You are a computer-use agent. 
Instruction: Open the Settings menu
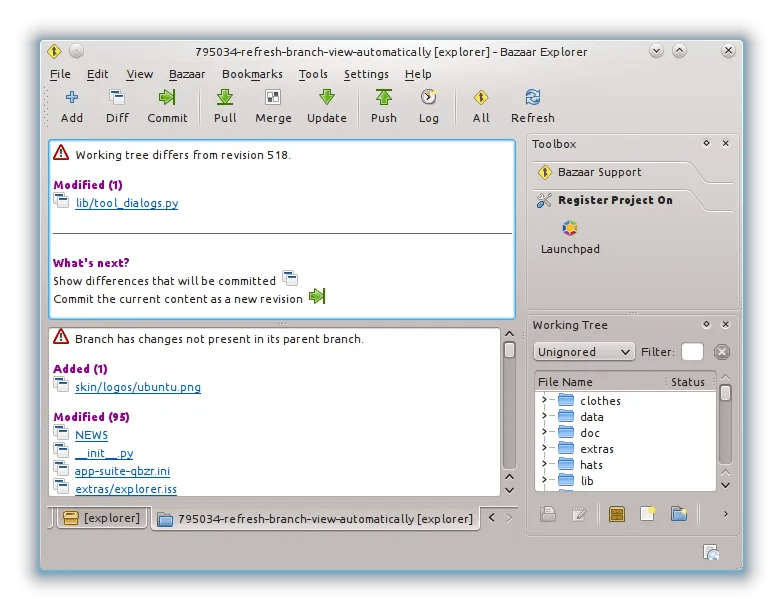[366, 74]
